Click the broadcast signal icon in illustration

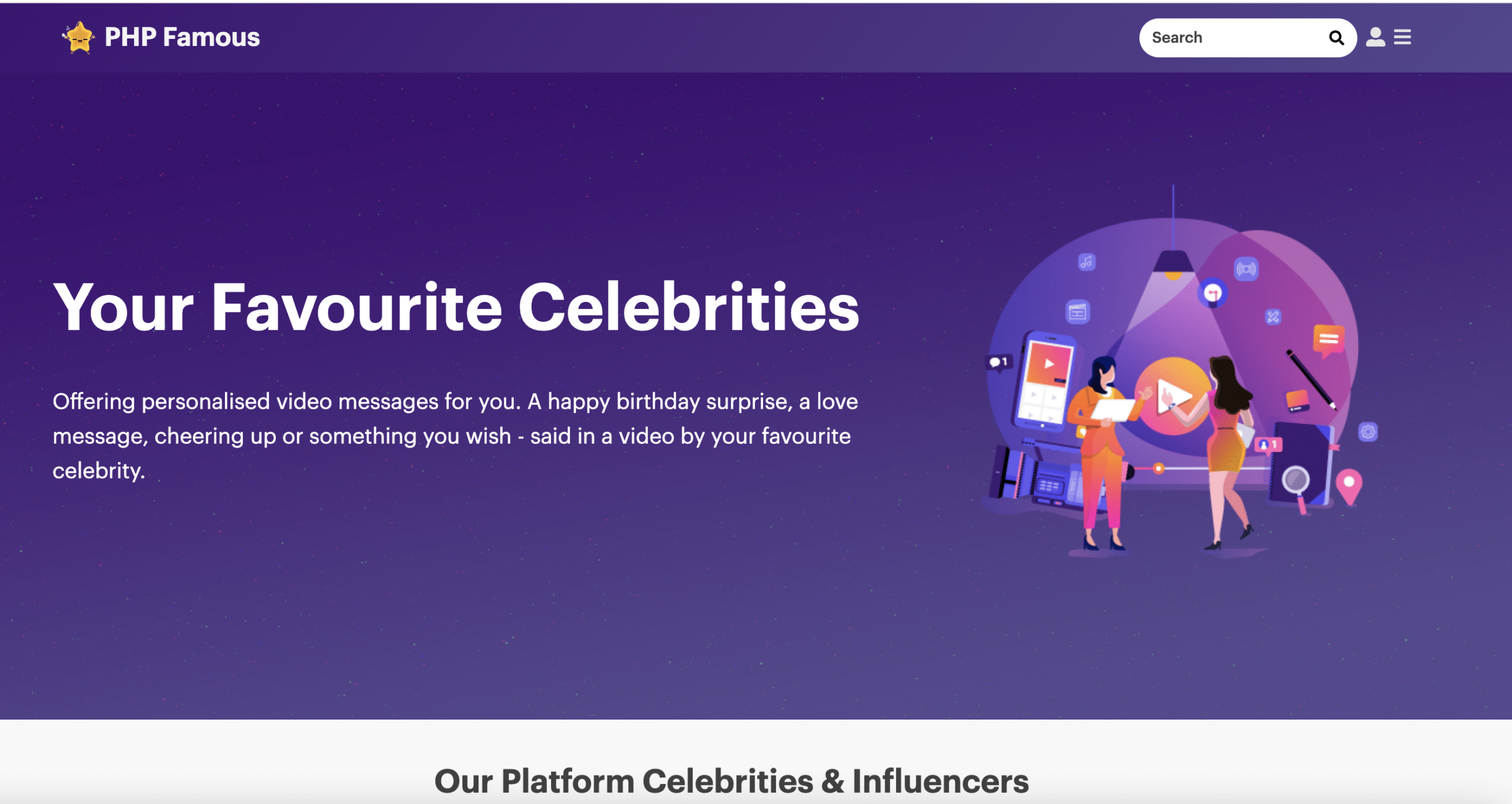point(1246,269)
